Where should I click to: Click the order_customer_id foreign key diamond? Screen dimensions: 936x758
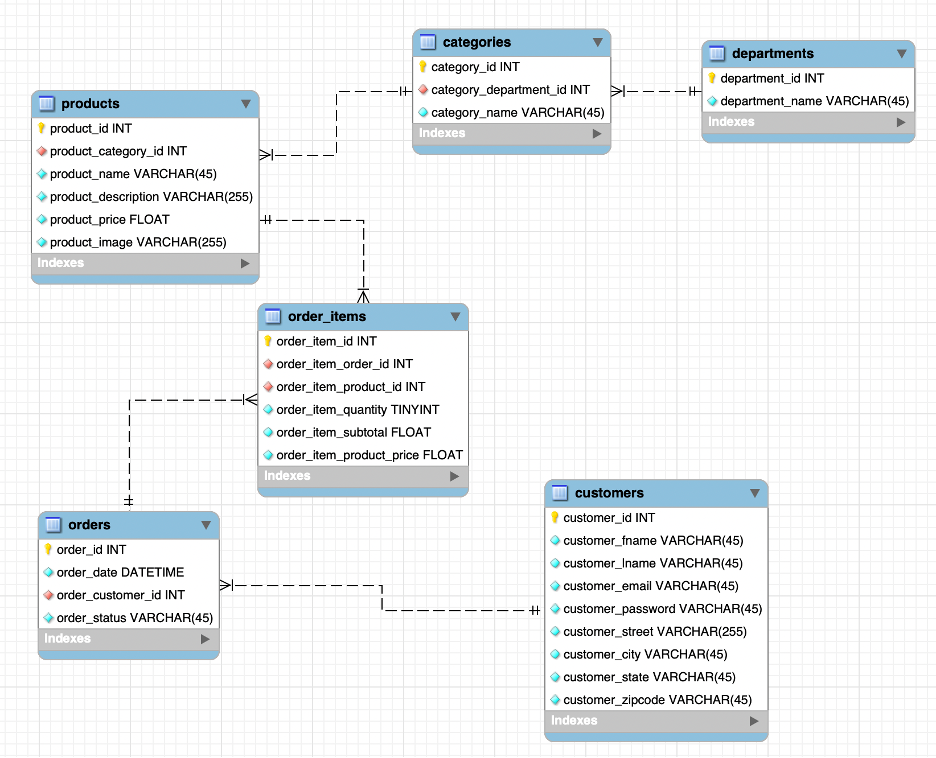pos(48,595)
